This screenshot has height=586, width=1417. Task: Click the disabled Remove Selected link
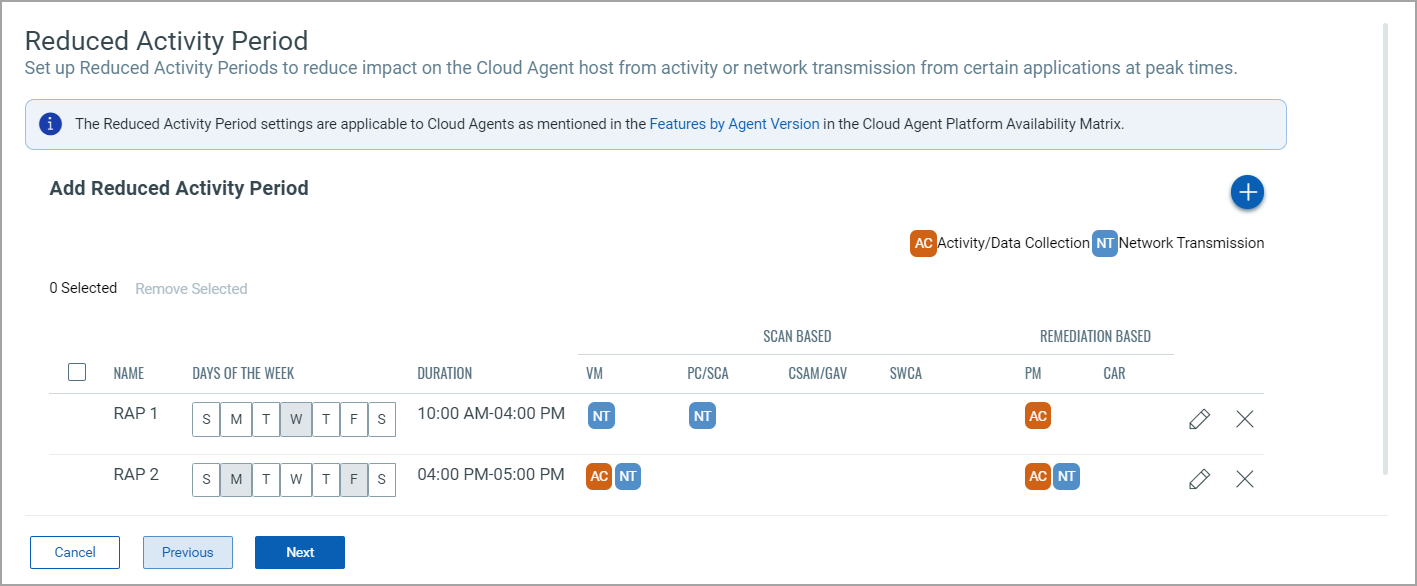[x=191, y=289]
